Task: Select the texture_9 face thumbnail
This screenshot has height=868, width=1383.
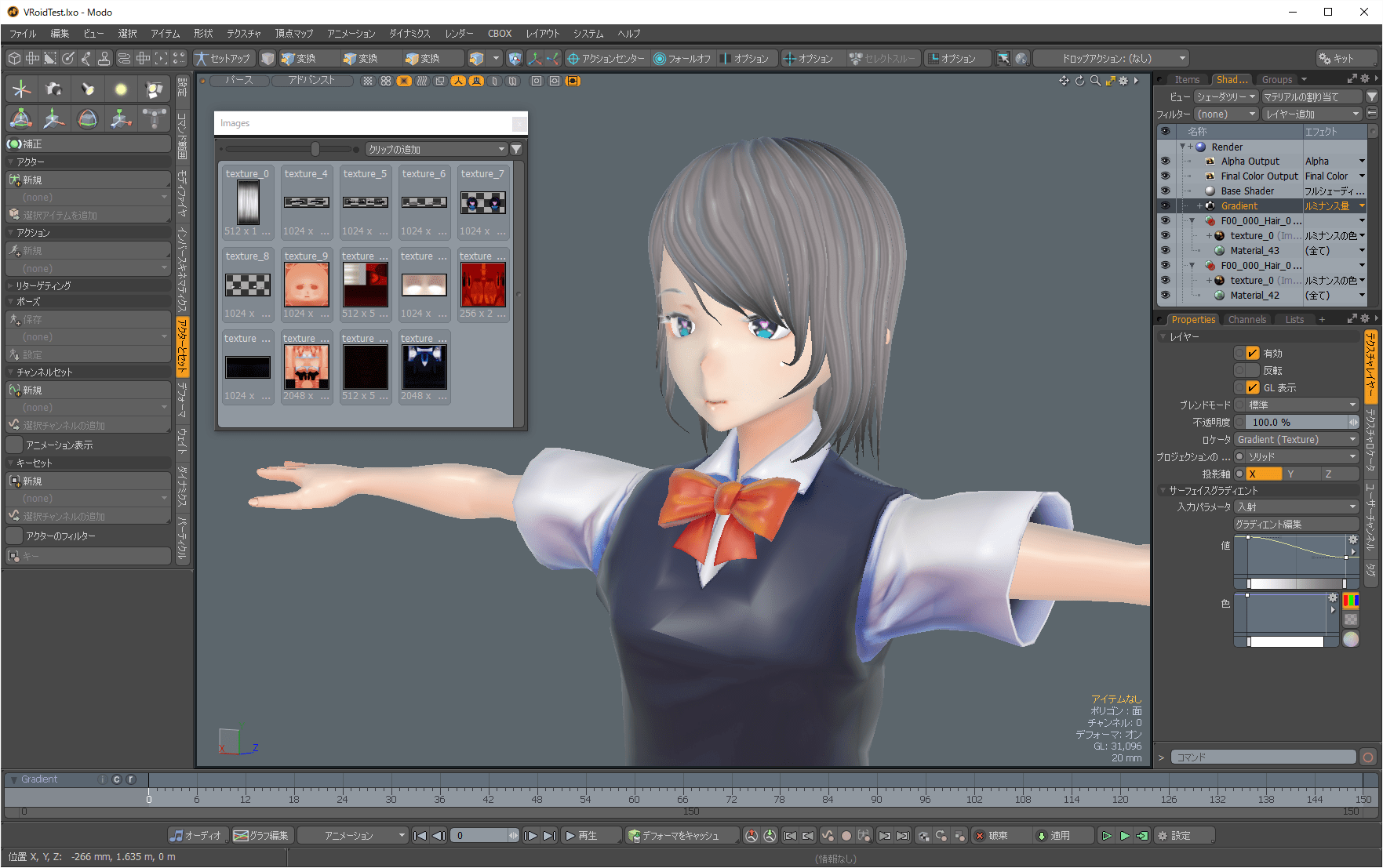Action: (x=306, y=284)
